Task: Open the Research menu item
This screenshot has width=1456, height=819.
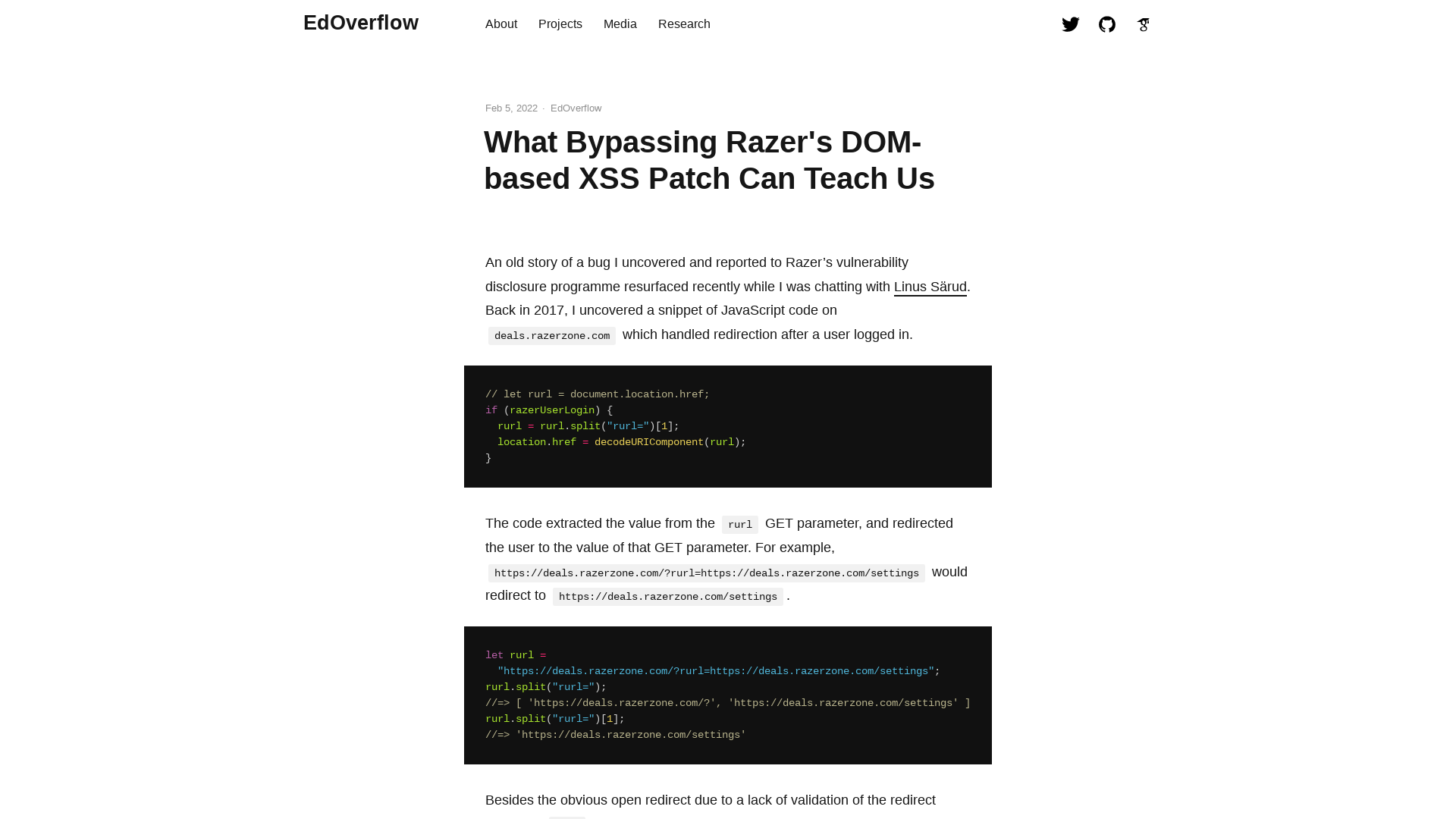Action: (x=684, y=24)
